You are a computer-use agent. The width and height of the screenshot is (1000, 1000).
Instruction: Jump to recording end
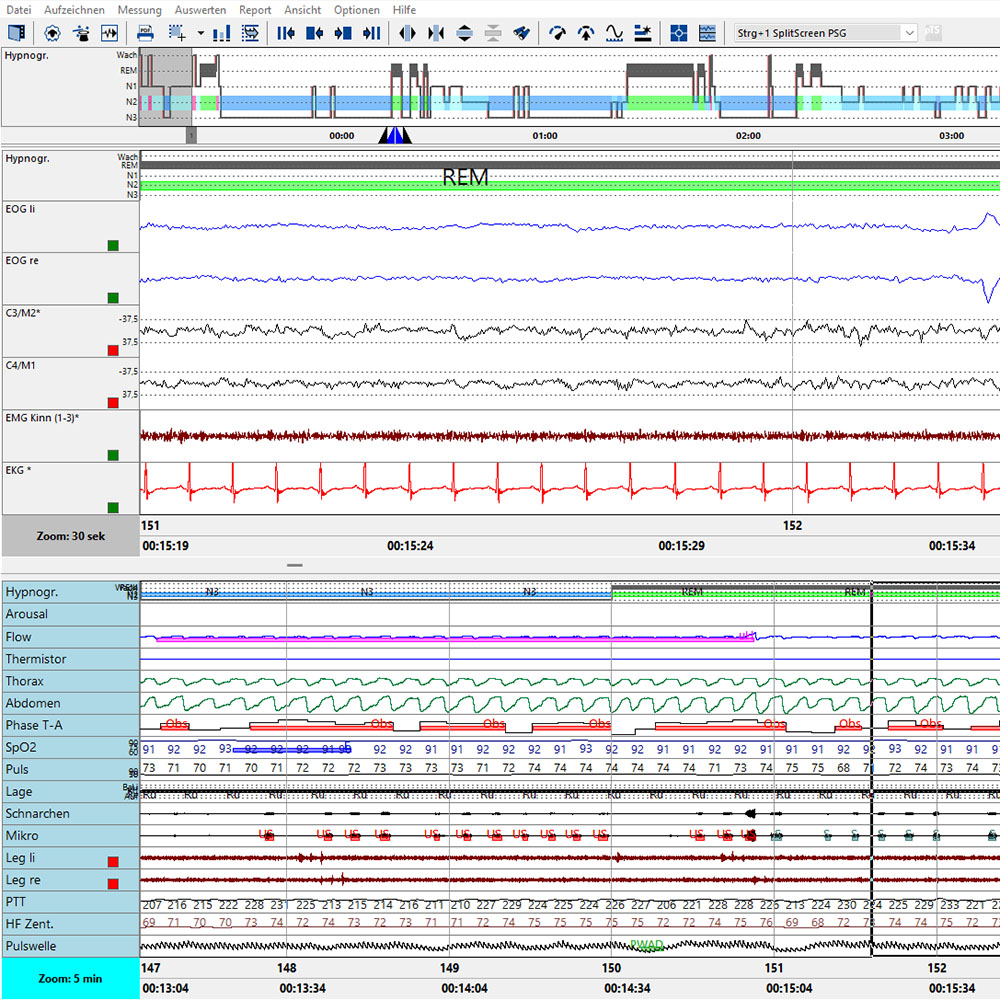372,33
